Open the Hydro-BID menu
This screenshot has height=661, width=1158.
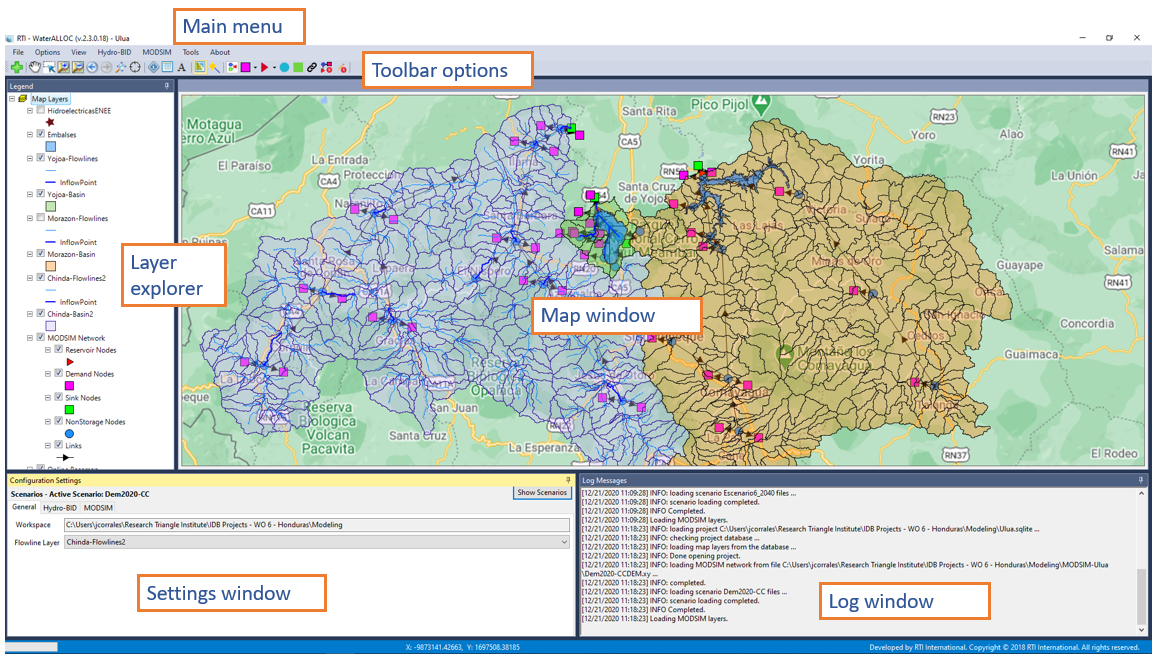[113, 52]
